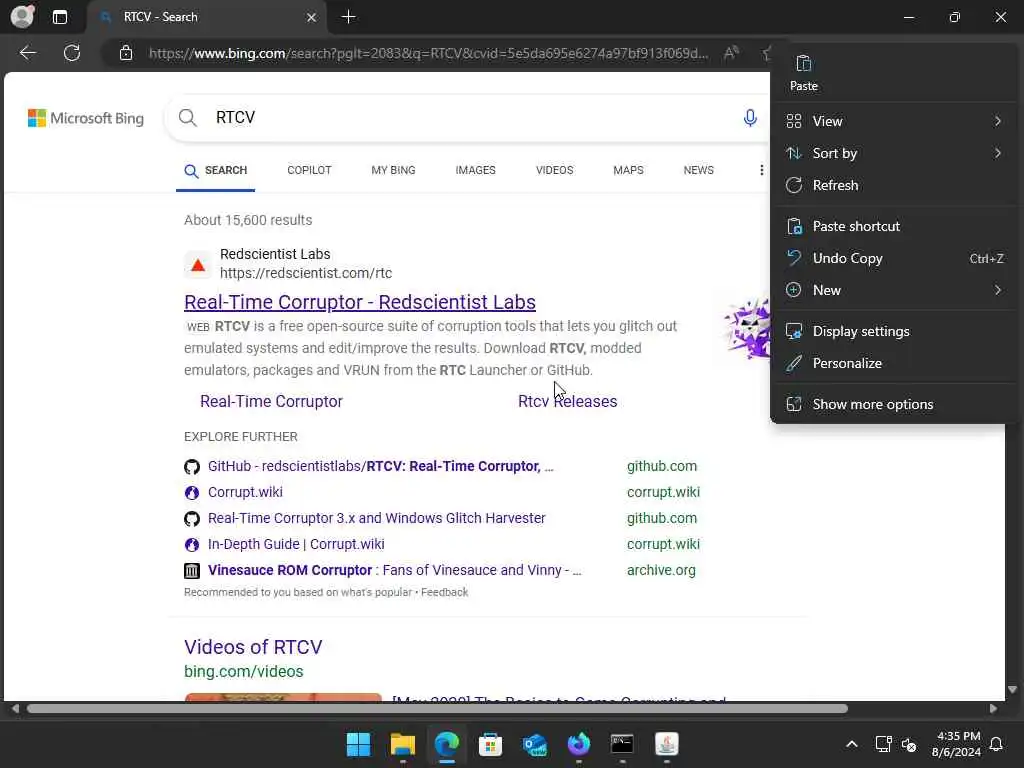Open Microsoft Store from the taskbar
Viewport: 1024px width, 768px height.
(x=490, y=744)
